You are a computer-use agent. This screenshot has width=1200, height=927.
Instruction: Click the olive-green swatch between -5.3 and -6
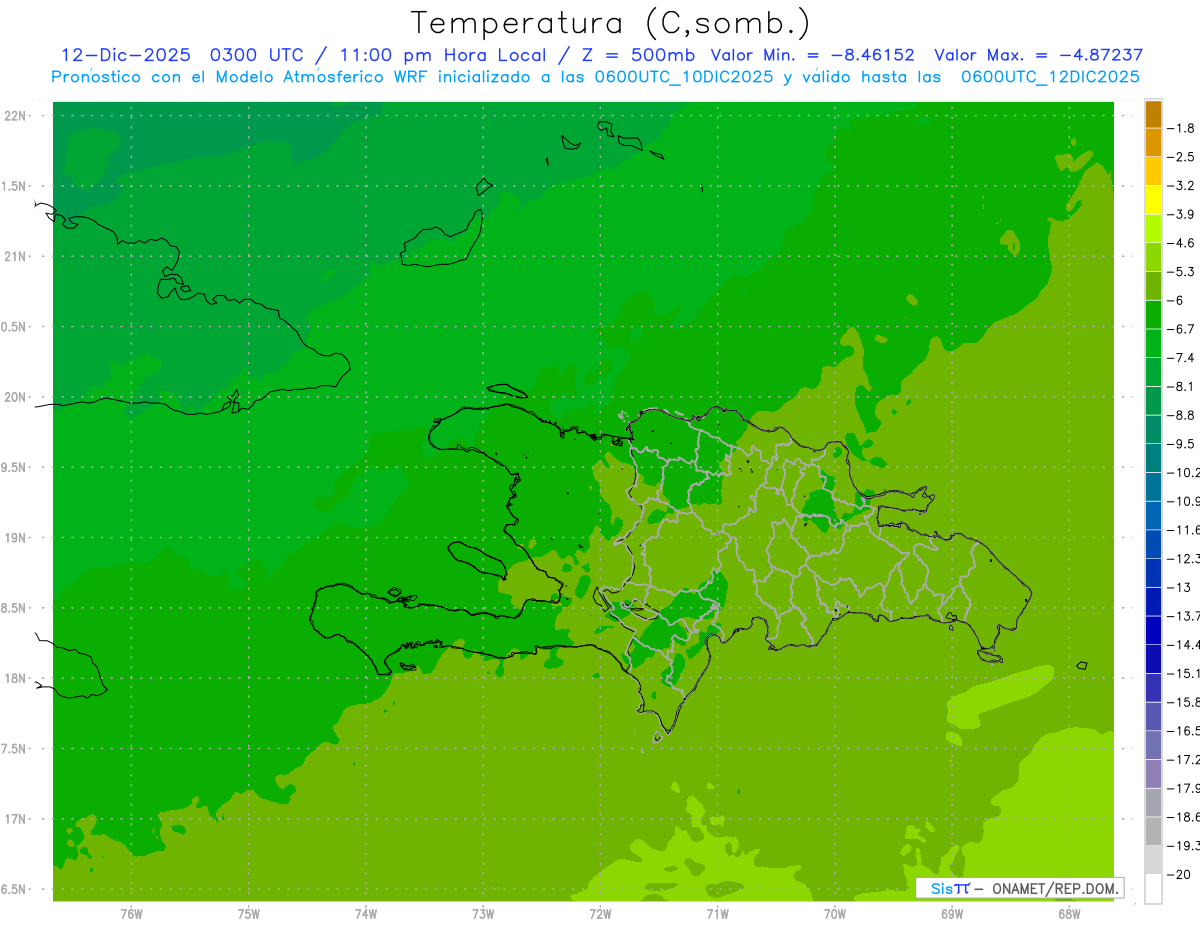[1153, 286]
